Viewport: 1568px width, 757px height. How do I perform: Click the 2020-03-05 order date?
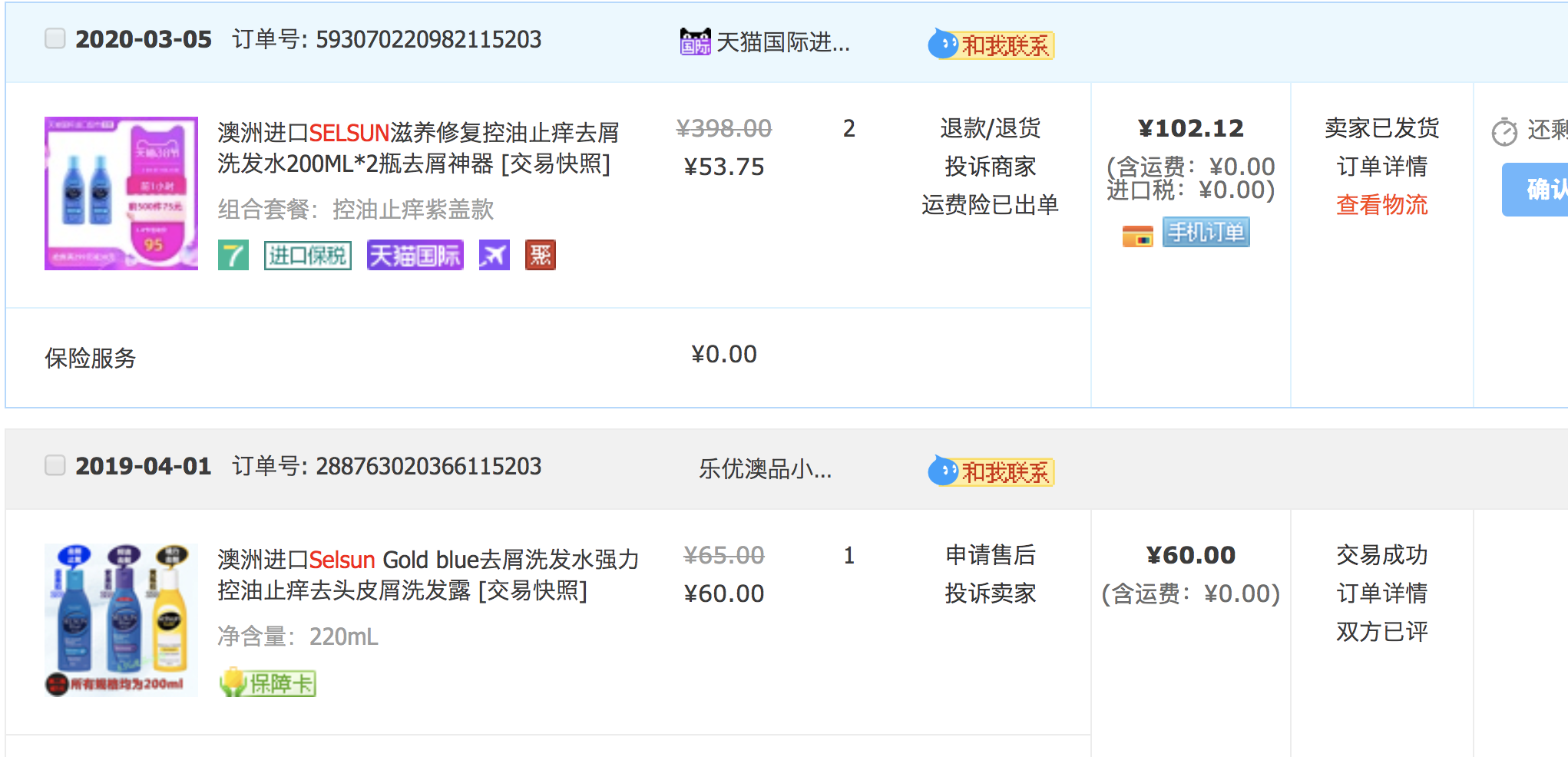[x=144, y=39]
